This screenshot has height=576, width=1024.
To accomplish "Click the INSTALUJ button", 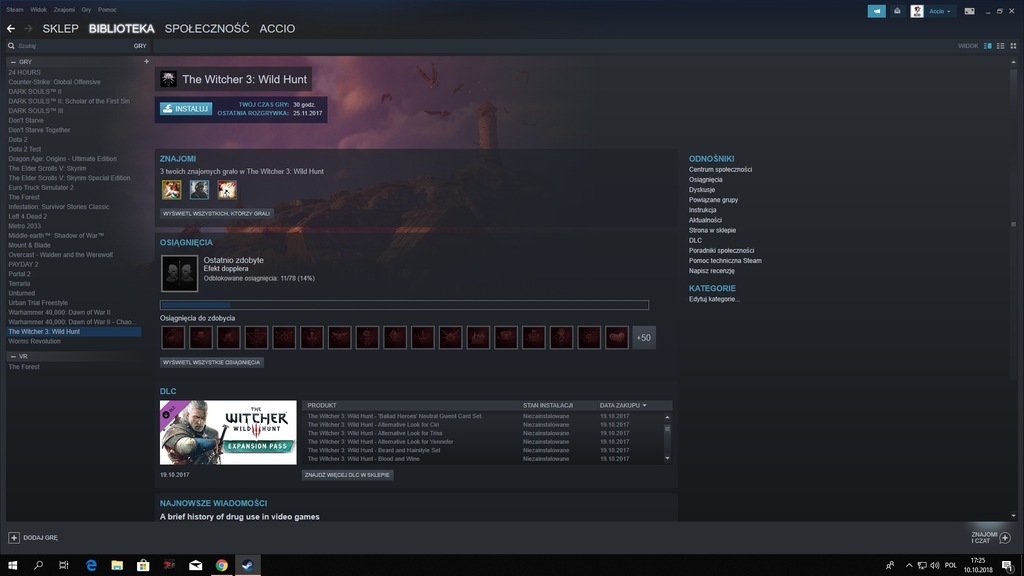I will (186, 109).
